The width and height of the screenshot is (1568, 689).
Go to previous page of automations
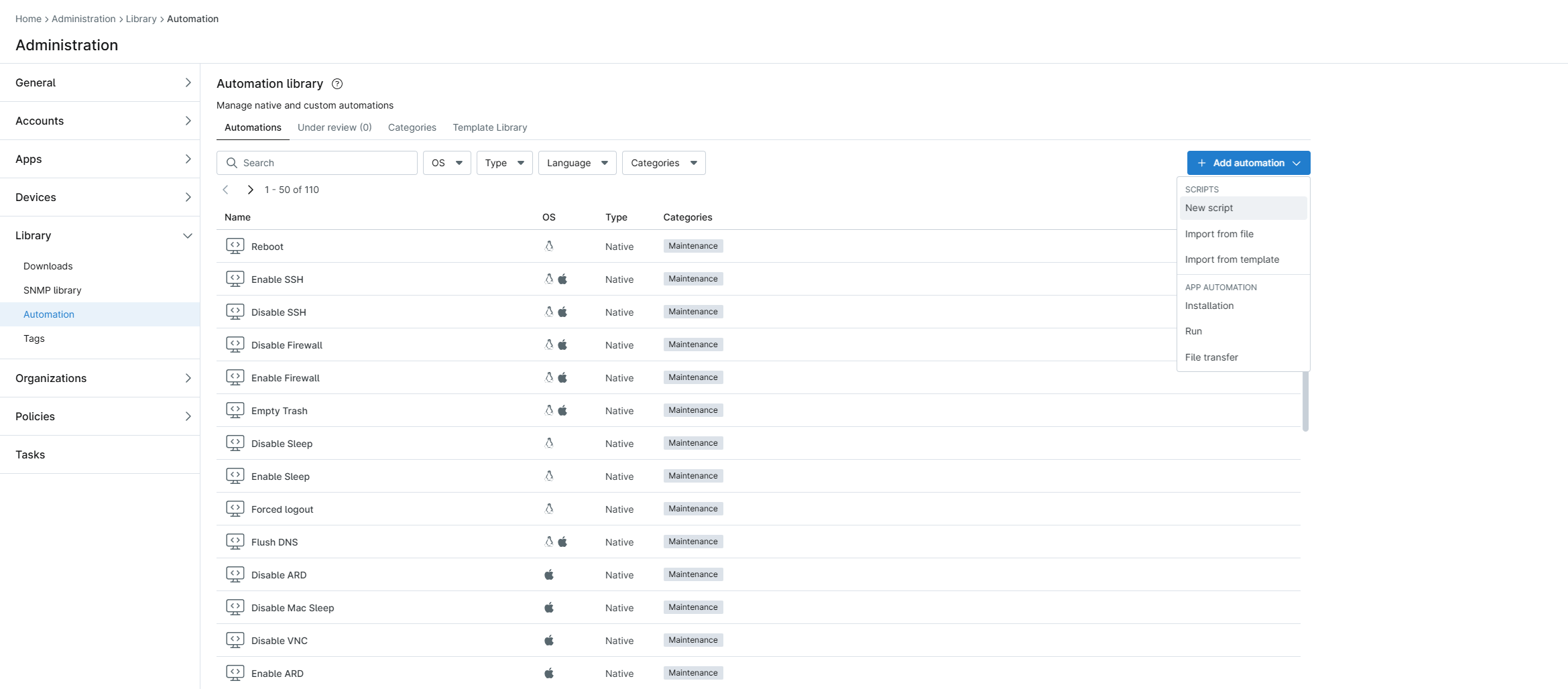(226, 190)
